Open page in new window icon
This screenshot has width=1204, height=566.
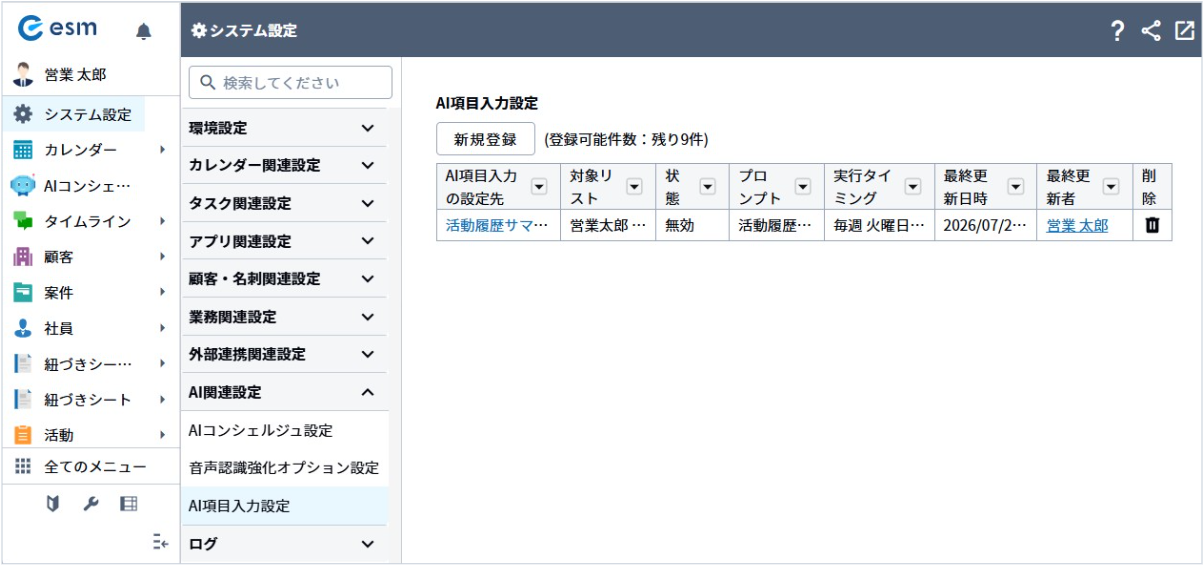click(x=1184, y=31)
